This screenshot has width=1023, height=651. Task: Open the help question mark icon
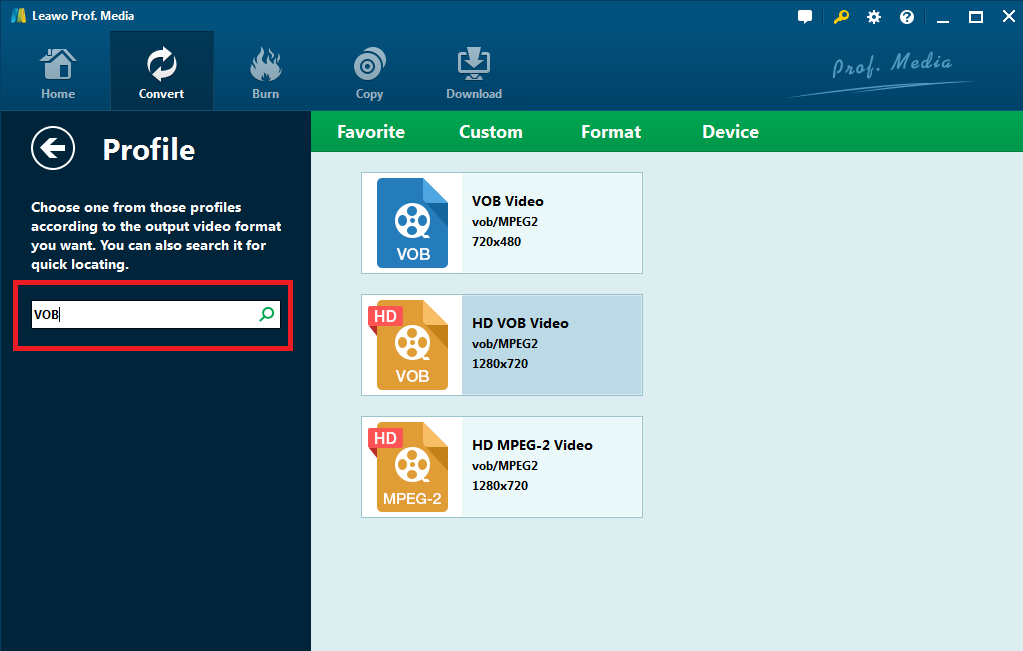907,17
